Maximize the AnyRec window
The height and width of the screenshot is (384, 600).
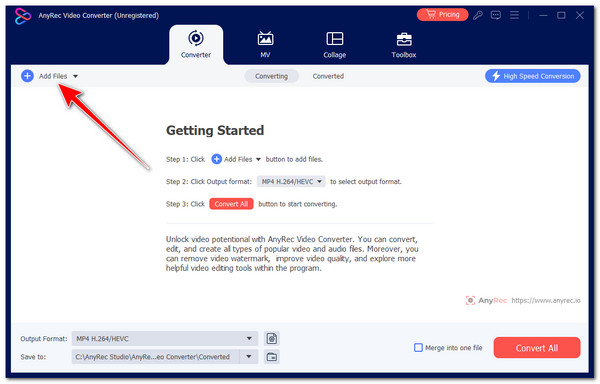pyautogui.click(x=561, y=15)
